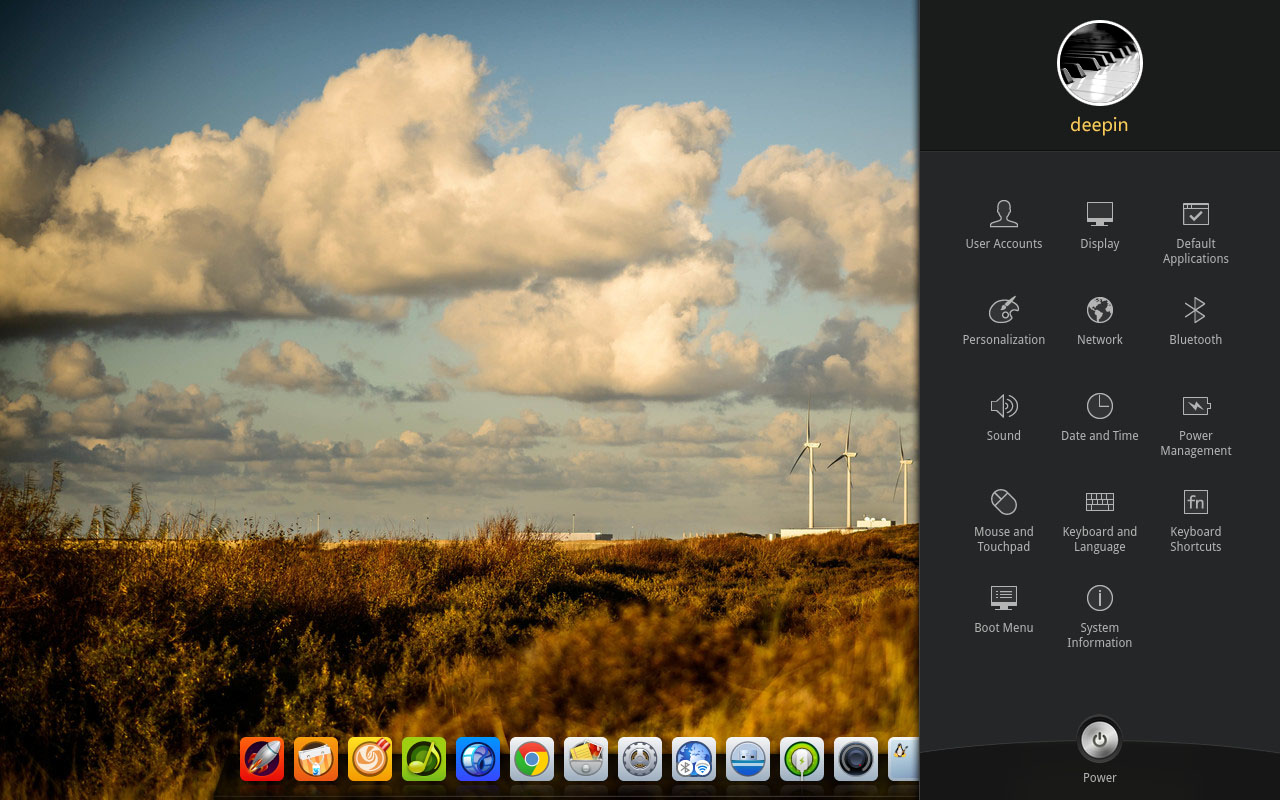
Task: Click the USB disk mount dock icon
Action: [x=748, y=760]
